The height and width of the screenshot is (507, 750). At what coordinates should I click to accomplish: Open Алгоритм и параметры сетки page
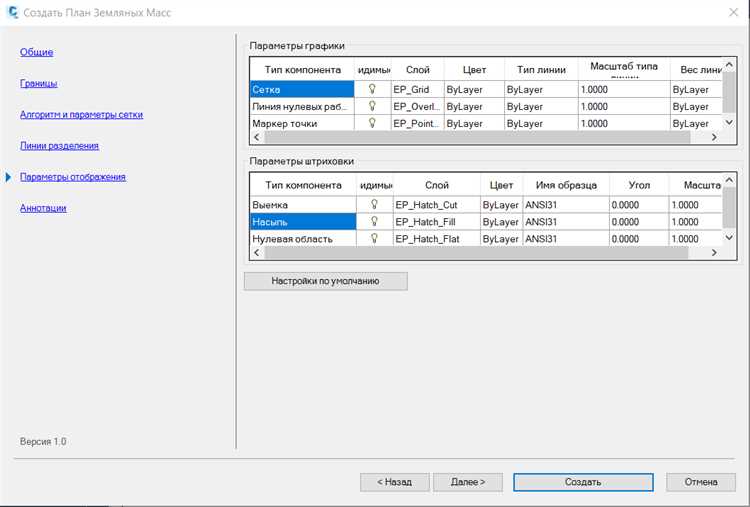[x=81, y=115]
